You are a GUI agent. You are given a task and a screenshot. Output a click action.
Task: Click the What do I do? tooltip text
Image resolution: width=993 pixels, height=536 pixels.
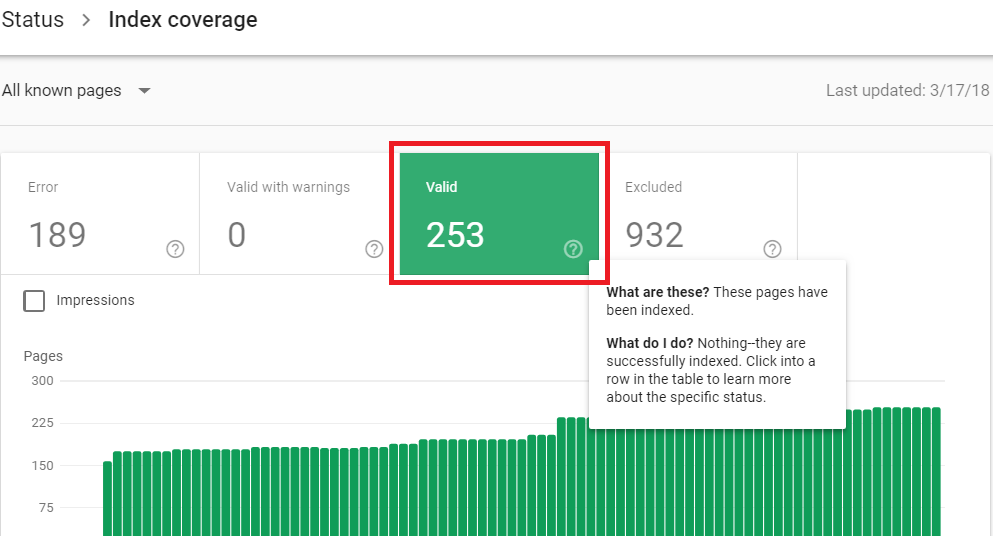[x=650, y=343]
